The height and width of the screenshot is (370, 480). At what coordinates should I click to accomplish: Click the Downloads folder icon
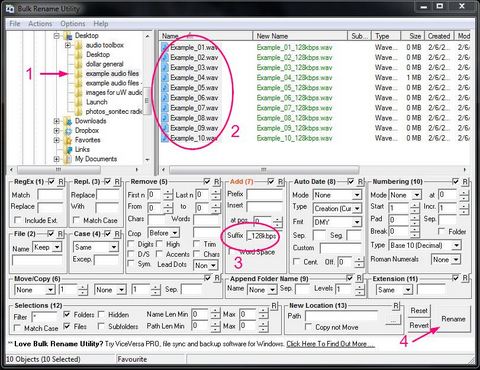[x=68, y=121]
